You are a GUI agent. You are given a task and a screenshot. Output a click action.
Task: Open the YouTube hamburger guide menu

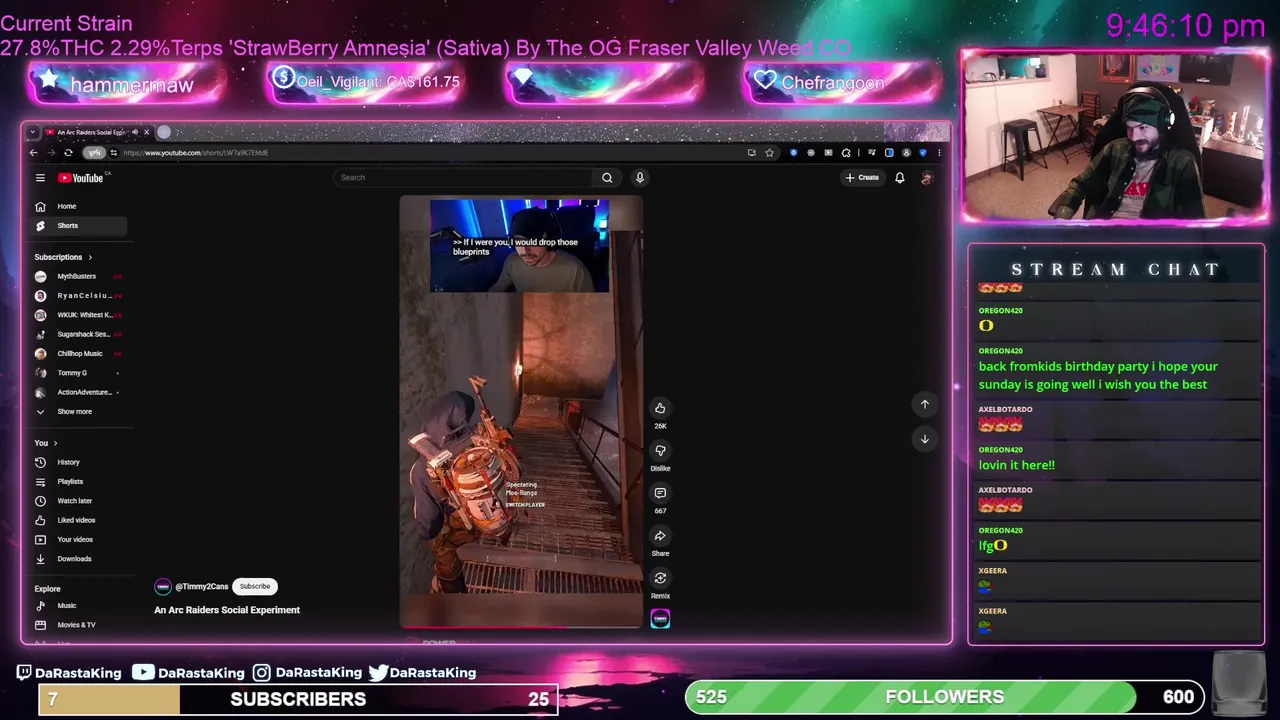click(x=40, y=178)
